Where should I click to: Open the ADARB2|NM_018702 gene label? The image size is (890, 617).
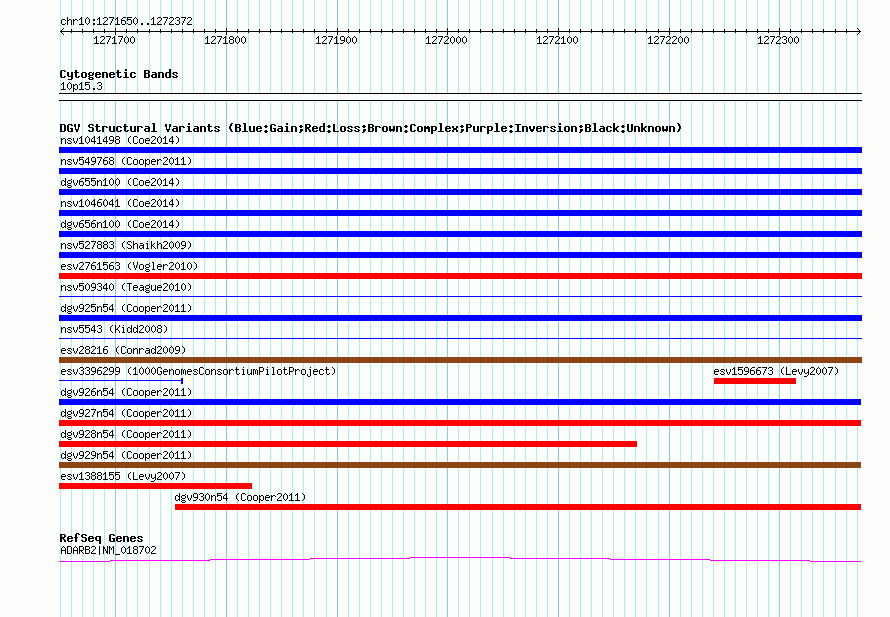[108, 550]
